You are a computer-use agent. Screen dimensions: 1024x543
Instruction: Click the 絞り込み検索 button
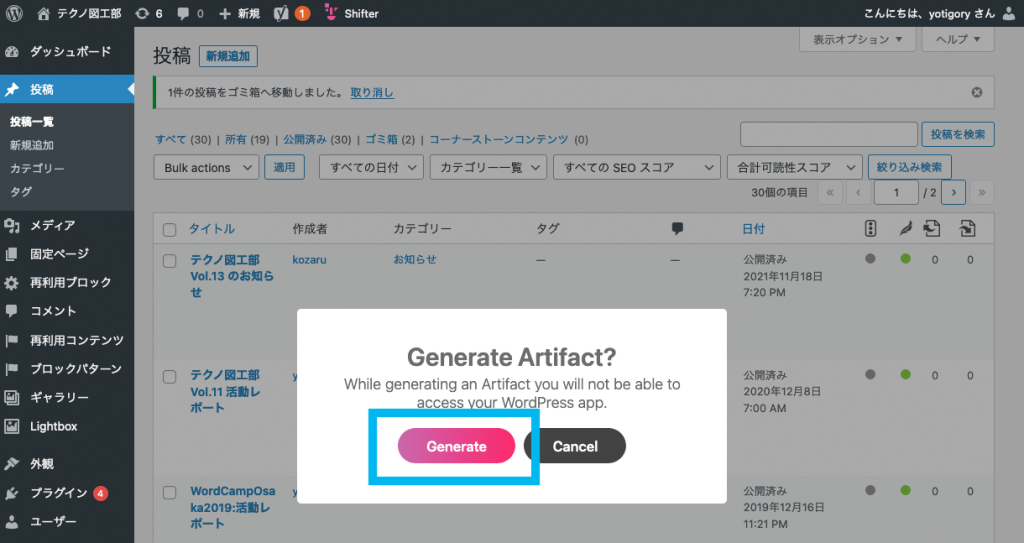point(909,167)
